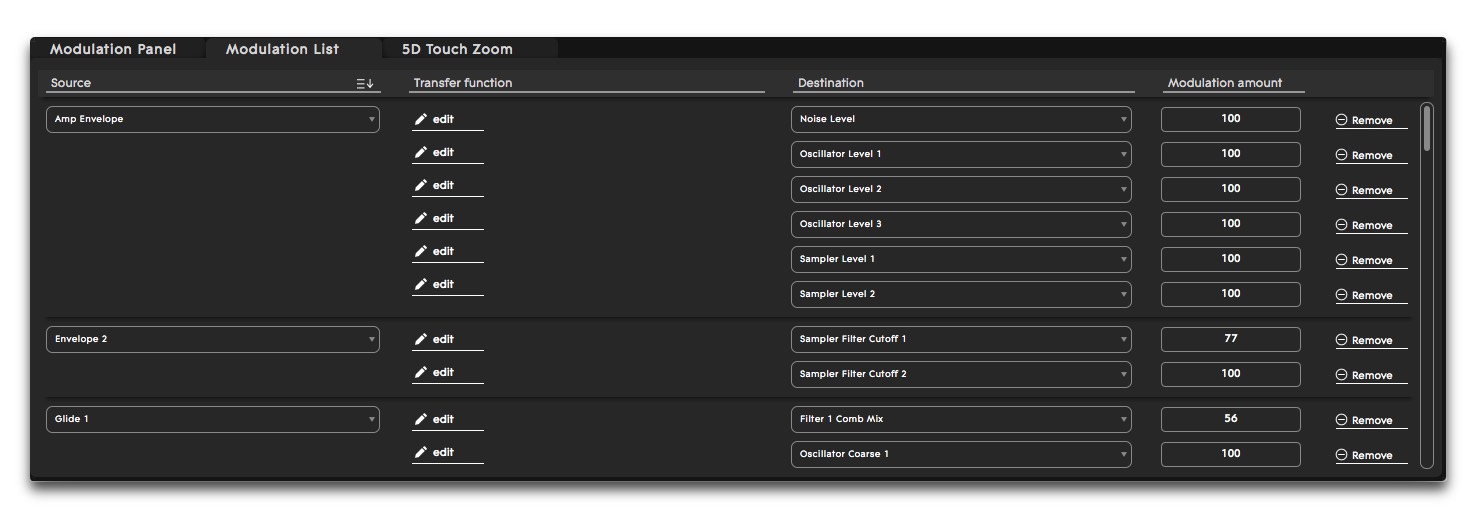Open the Amp Envelope source dropdown
This screenshot has width=1478, height=518.
tap(213, 119)
